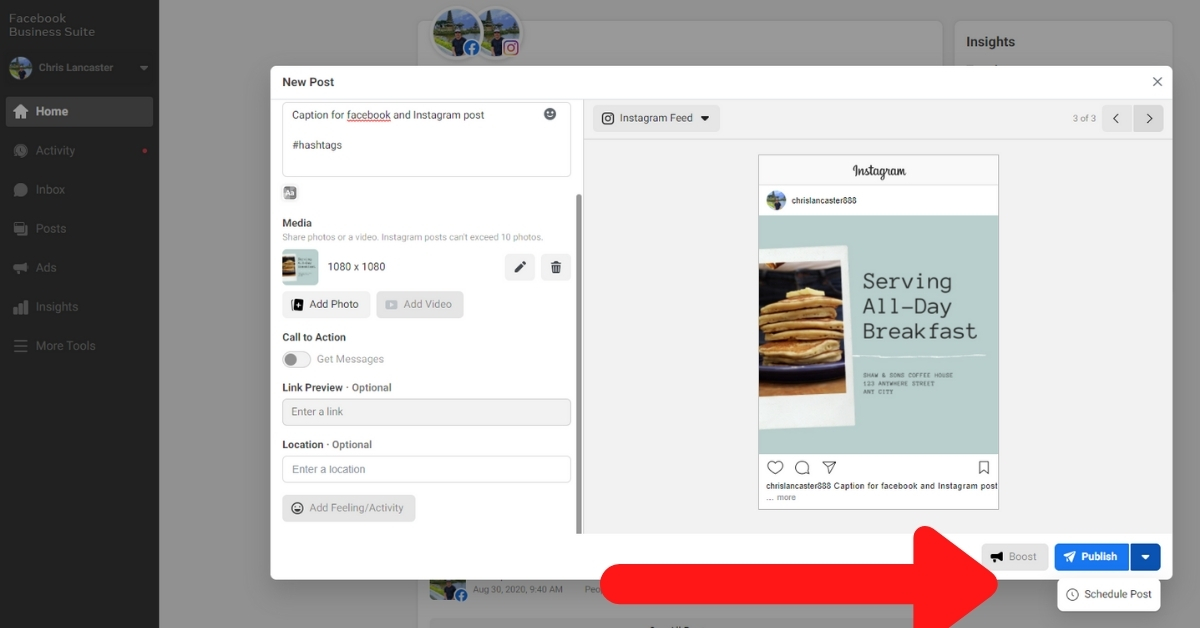
Task: Close the New Post dialog
Action: 1157,82
